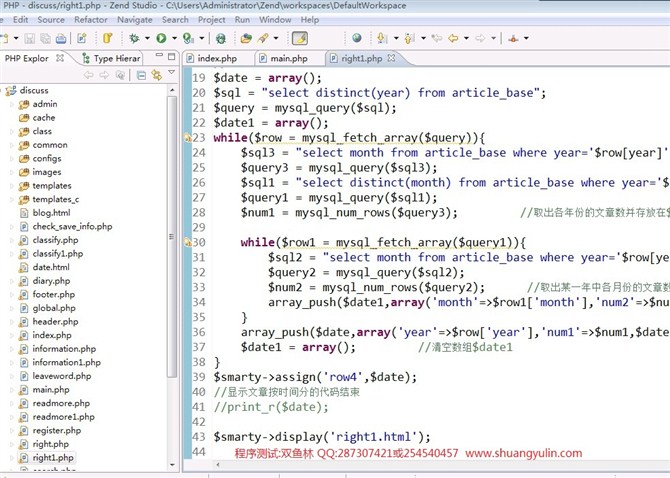
Task: Collapse all in PHP Explorer
Action: click(141, 76)
